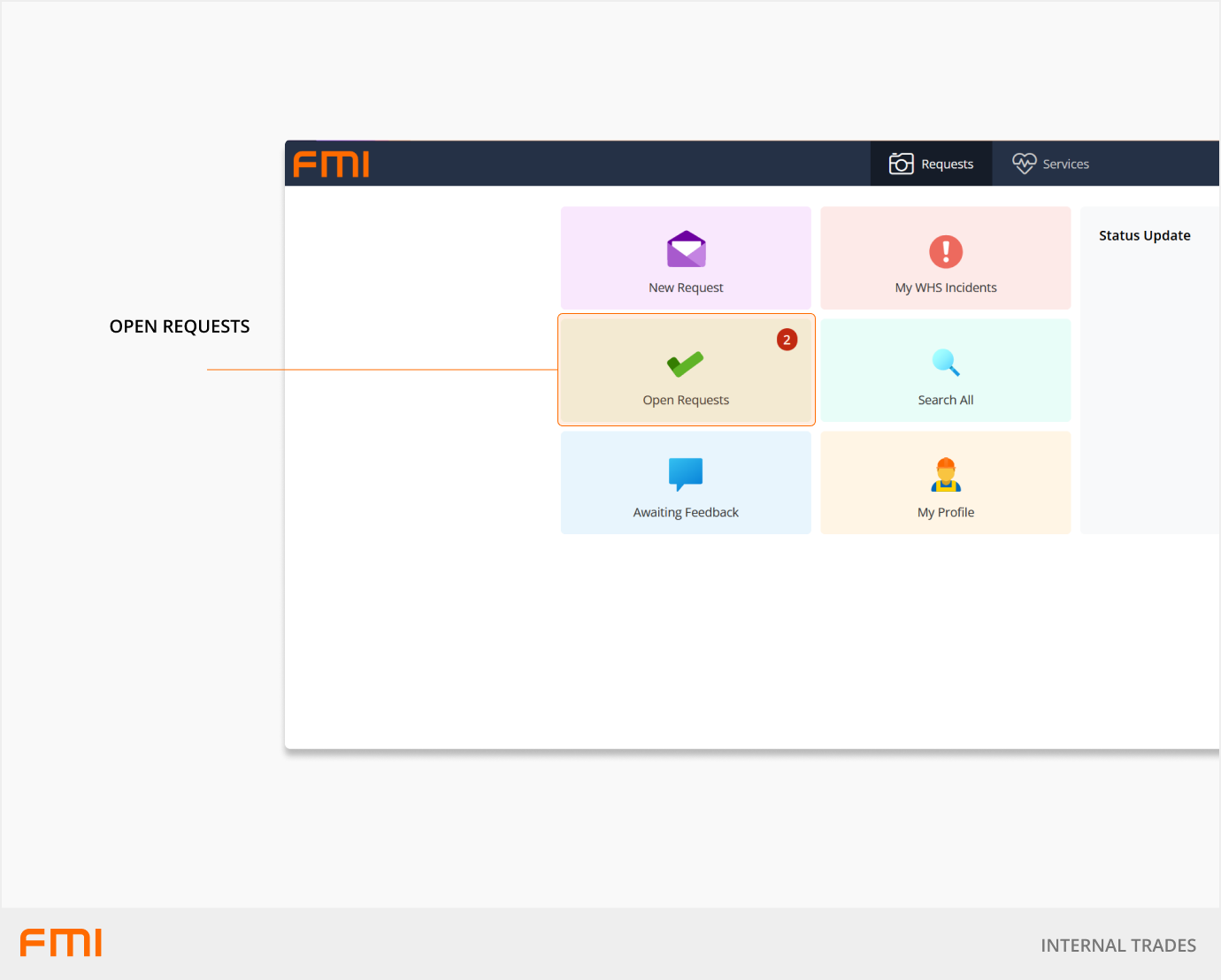Click the FMI logo in the footer
Screen dimensions: 1221x980
pyautogui.click(x=61, y=943)
